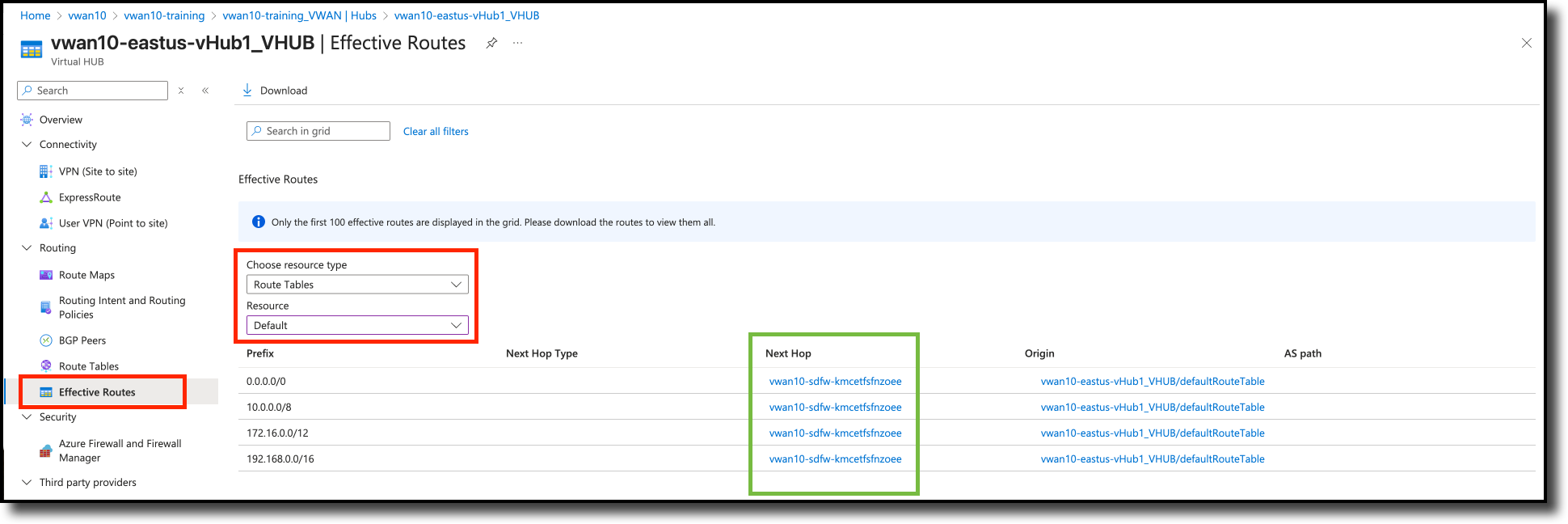
Task: Open the Resource dropdown showing Default
Action: (356, 325)
